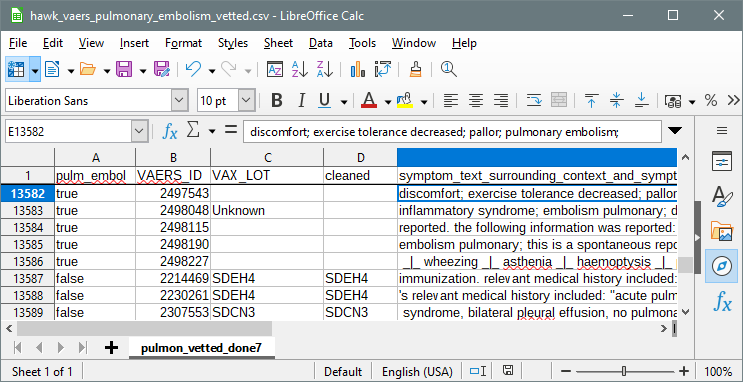Click the formula input line
The image size is (743, 382).
[452, 131]
